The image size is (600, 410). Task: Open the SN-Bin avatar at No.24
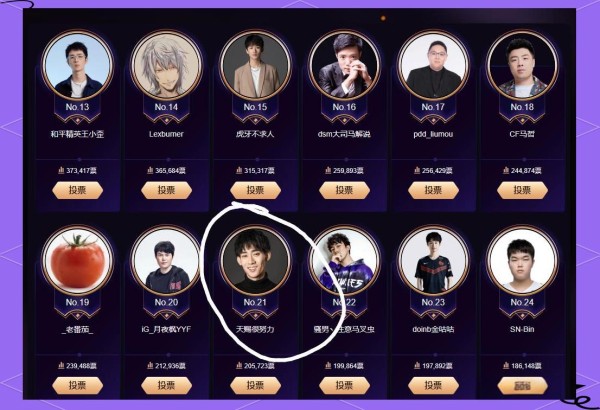pos(522,260)
